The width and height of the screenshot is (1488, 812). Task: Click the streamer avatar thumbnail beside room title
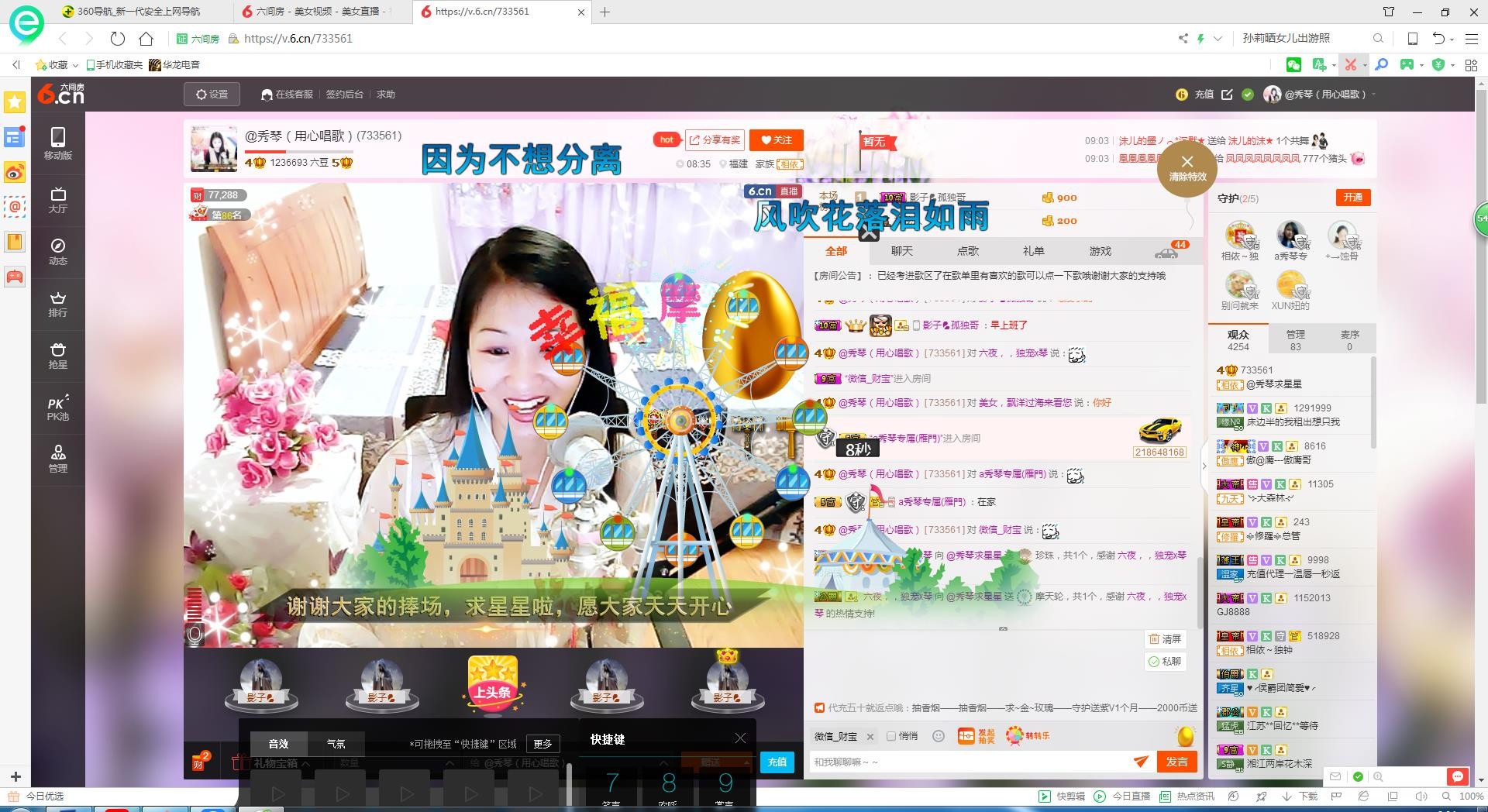tap(214, 149)
